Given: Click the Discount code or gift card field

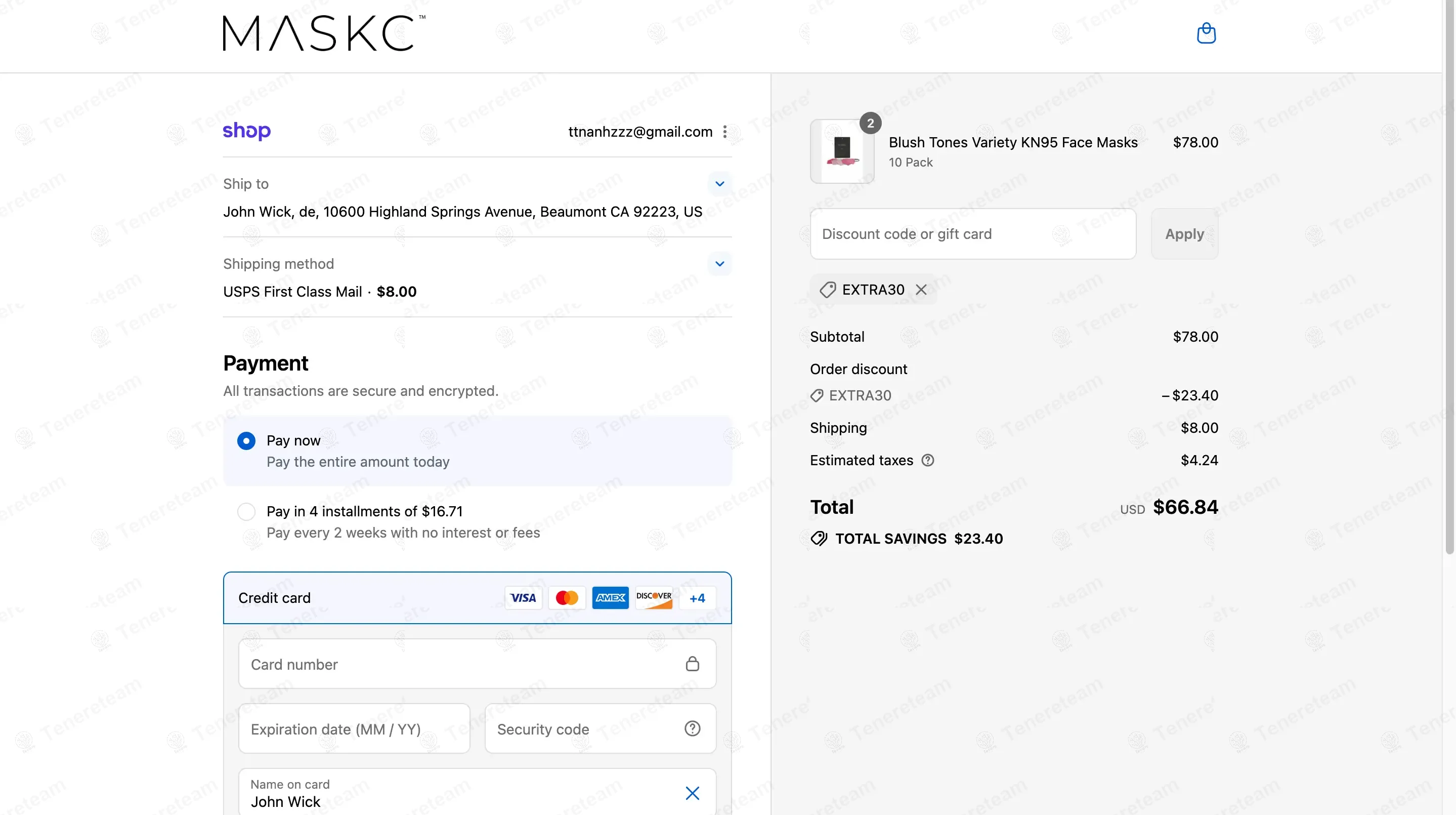Looking at the screenshot, I should [x=972, y=234].
